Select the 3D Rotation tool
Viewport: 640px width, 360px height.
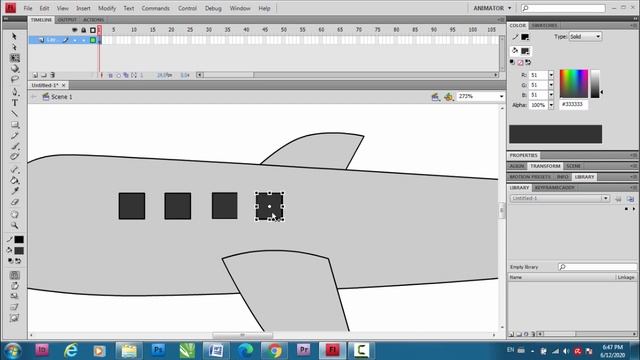(15, 69)
